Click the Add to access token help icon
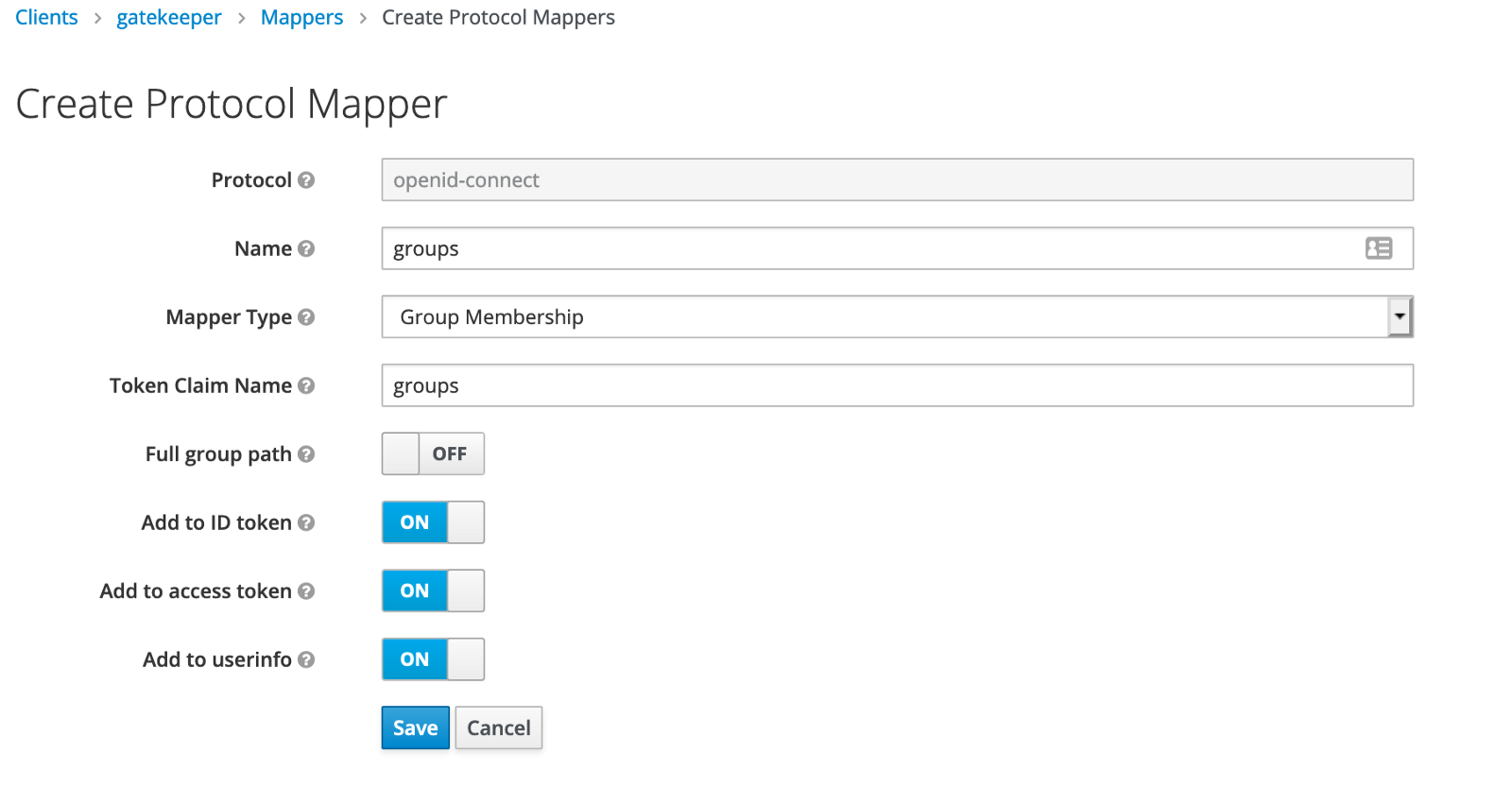Viewport: 1512px width, 787px height. click(306, 591)
